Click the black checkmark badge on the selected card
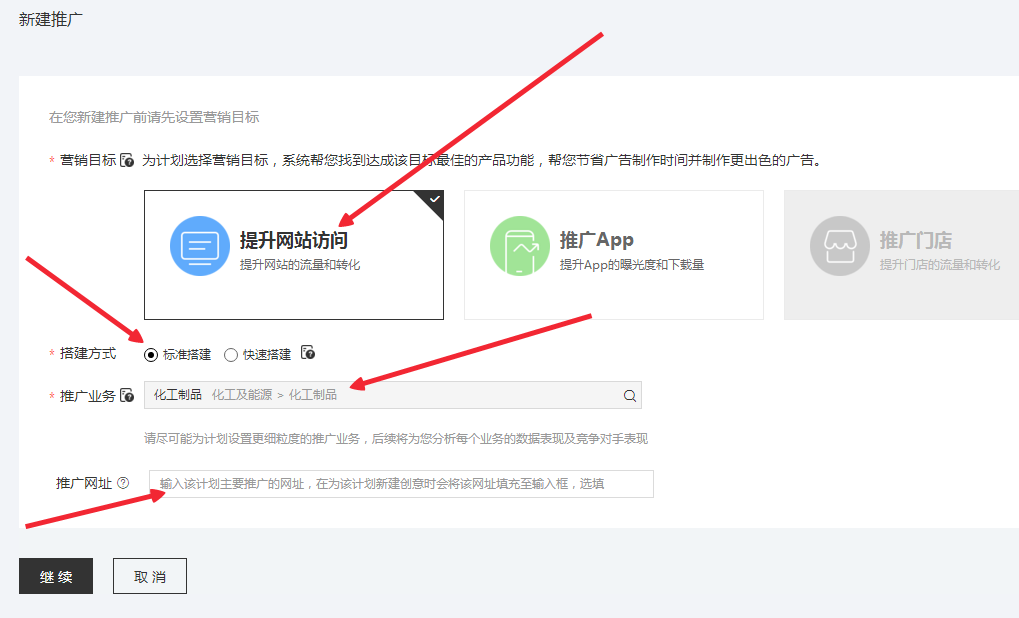The image size is (1019, 618). [434, 199]
